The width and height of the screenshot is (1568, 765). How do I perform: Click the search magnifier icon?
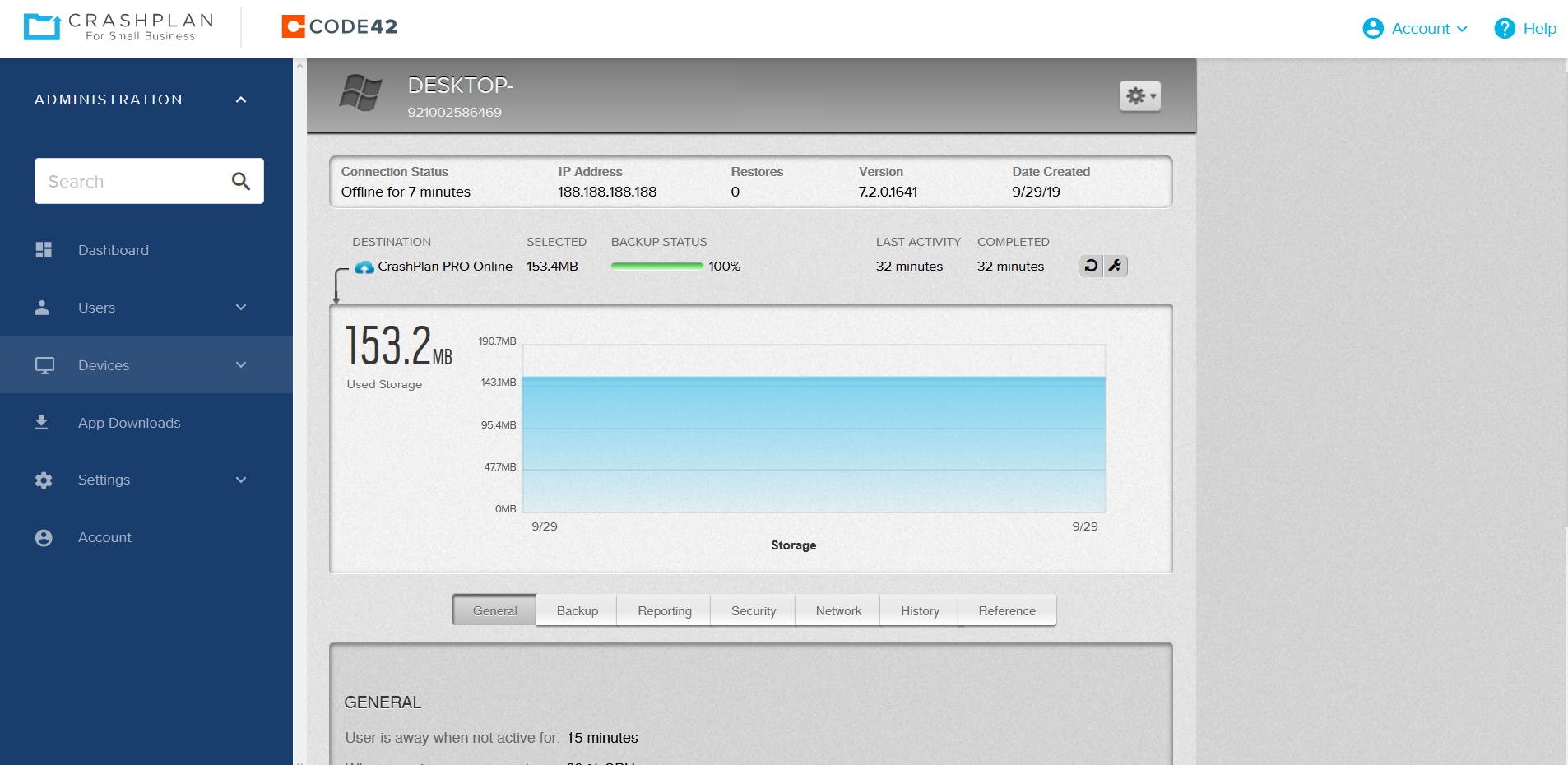pyautogui.click(x=239, y=180)
